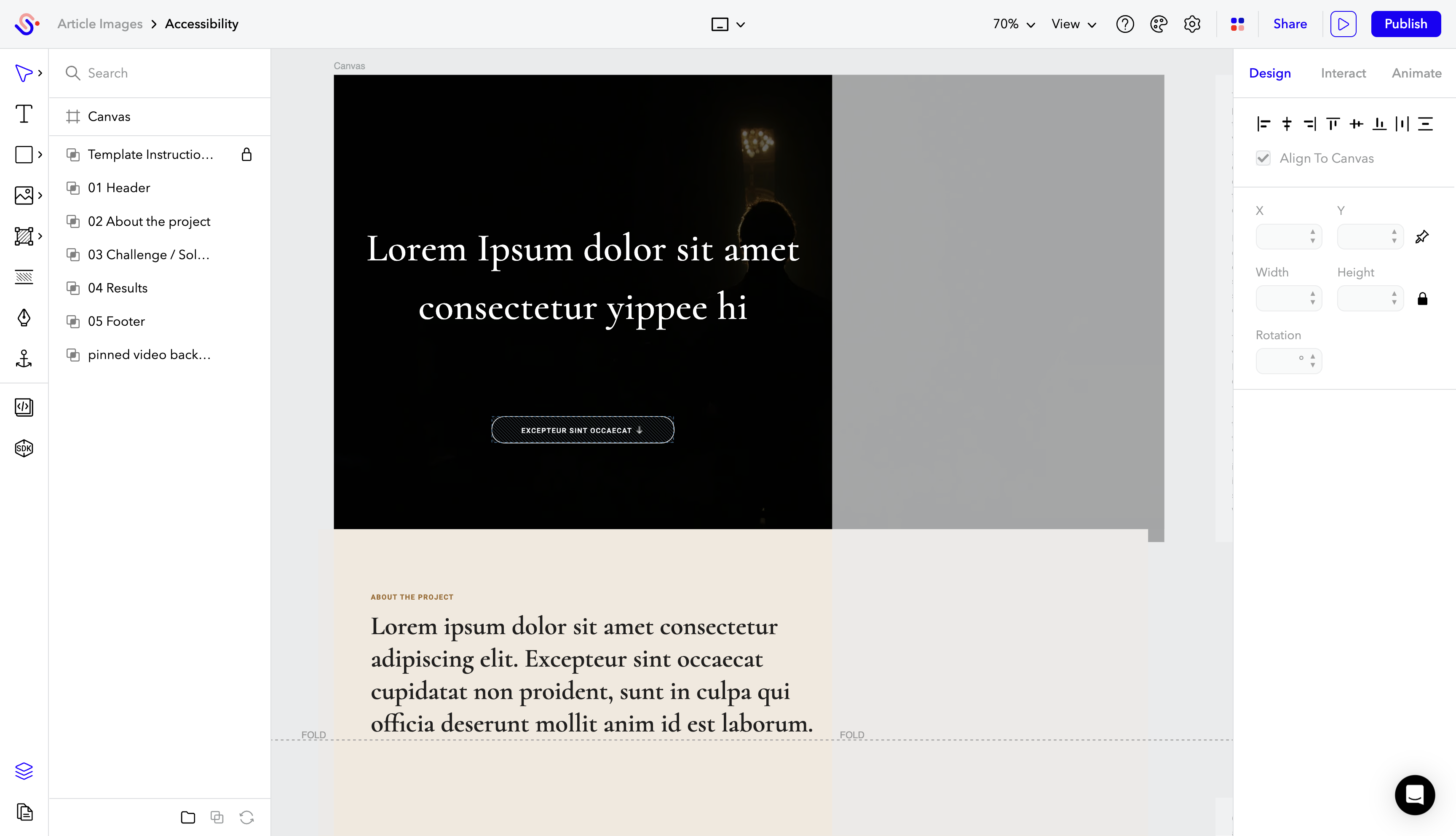Viewport: 1456px width, 836px height.
Task: Click the Publish button
Action: [x=1405, y=24]
